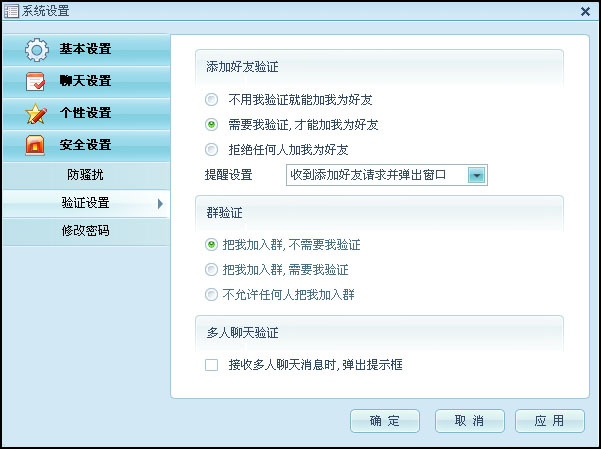Screen dimensions: 601x449
Task: Select 需要我验证,才能加我为好友 radio option
Action: [211, 125]
